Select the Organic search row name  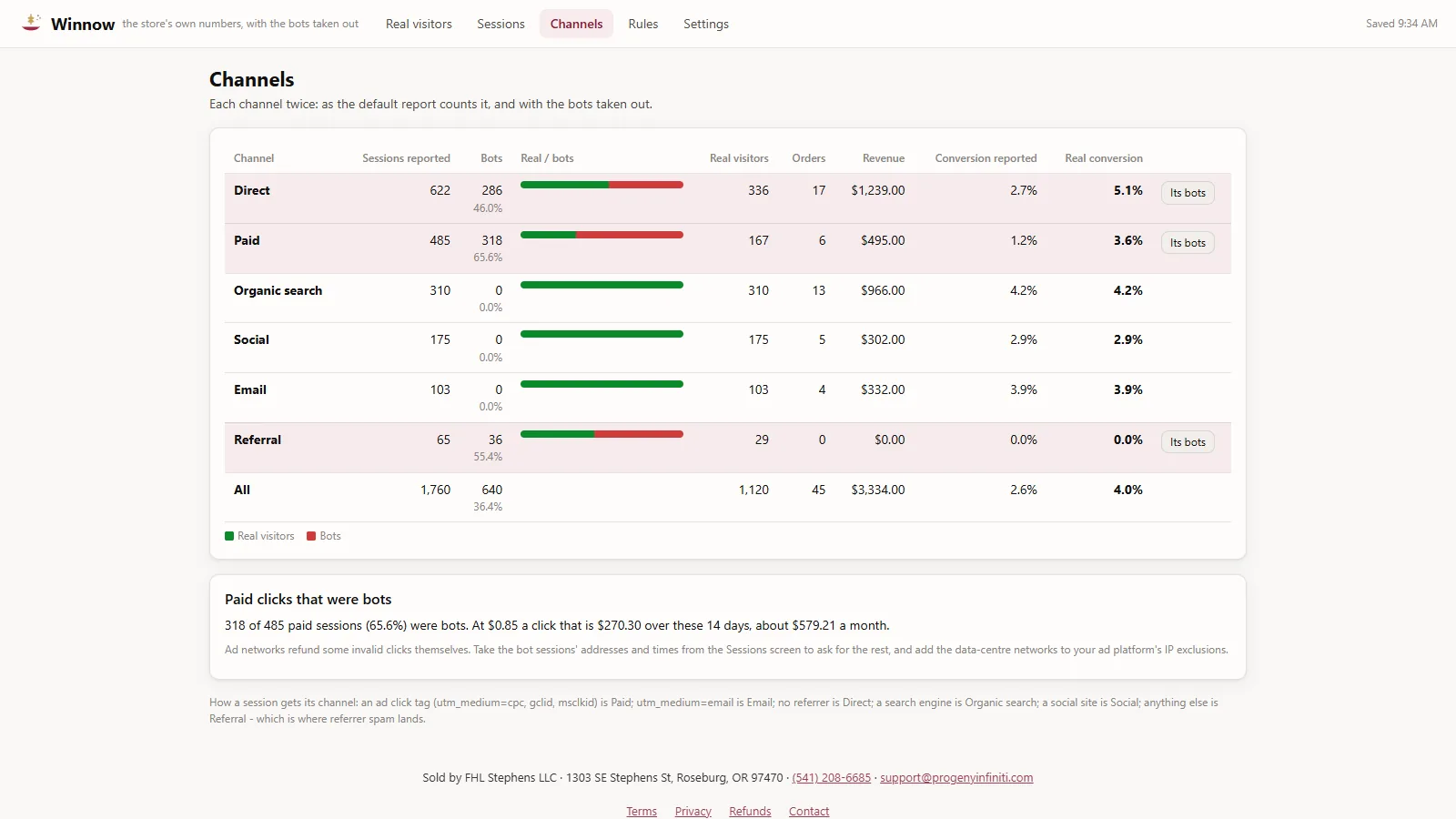278,291
